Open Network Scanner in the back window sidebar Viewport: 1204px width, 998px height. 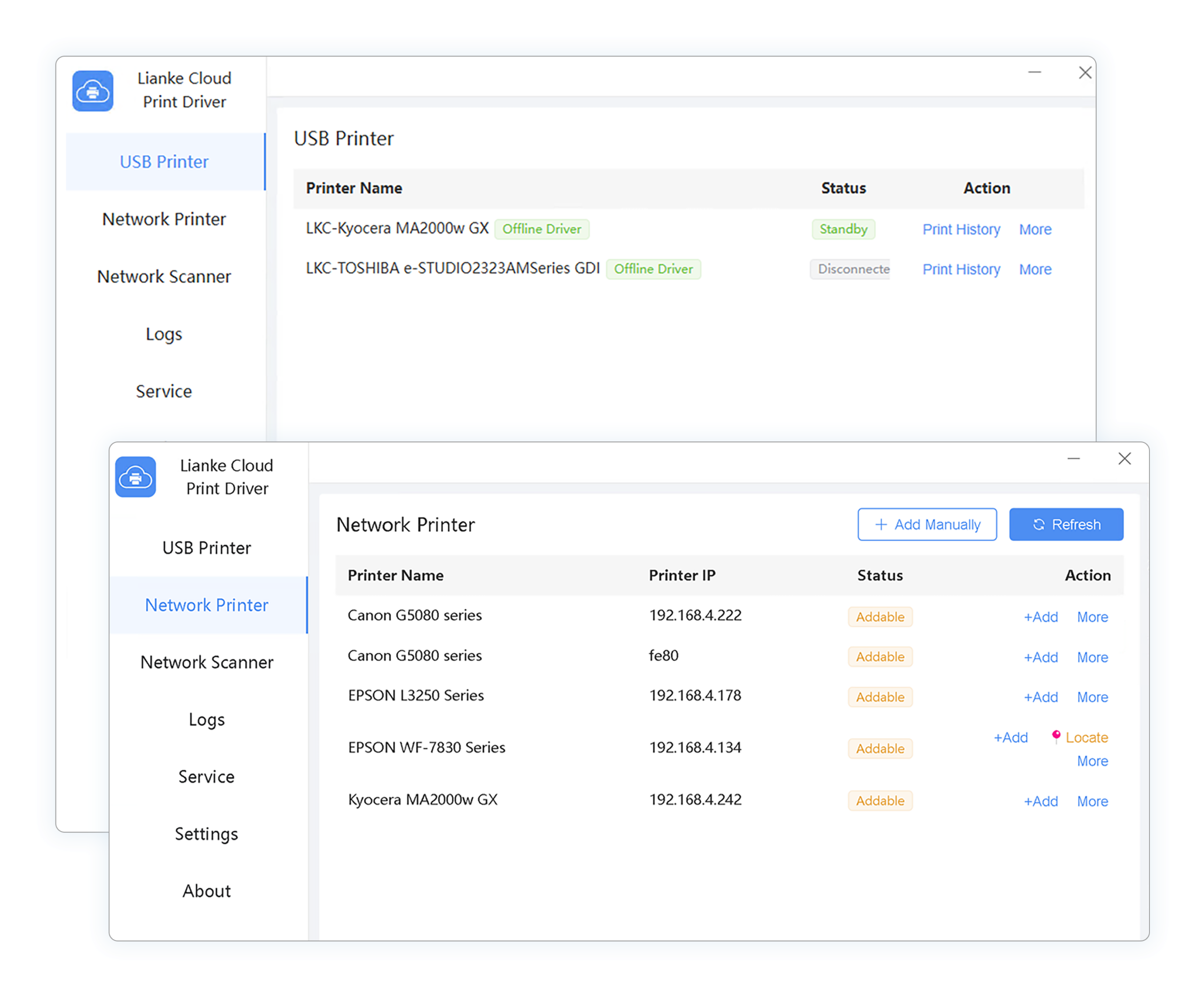coord(165,277)
